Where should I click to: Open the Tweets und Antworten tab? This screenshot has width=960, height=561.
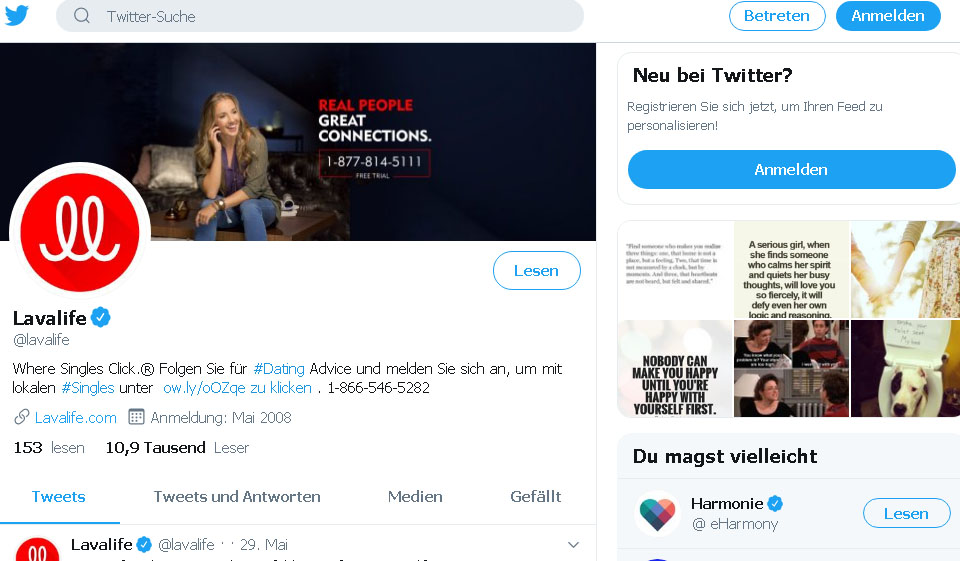point(237,497)
